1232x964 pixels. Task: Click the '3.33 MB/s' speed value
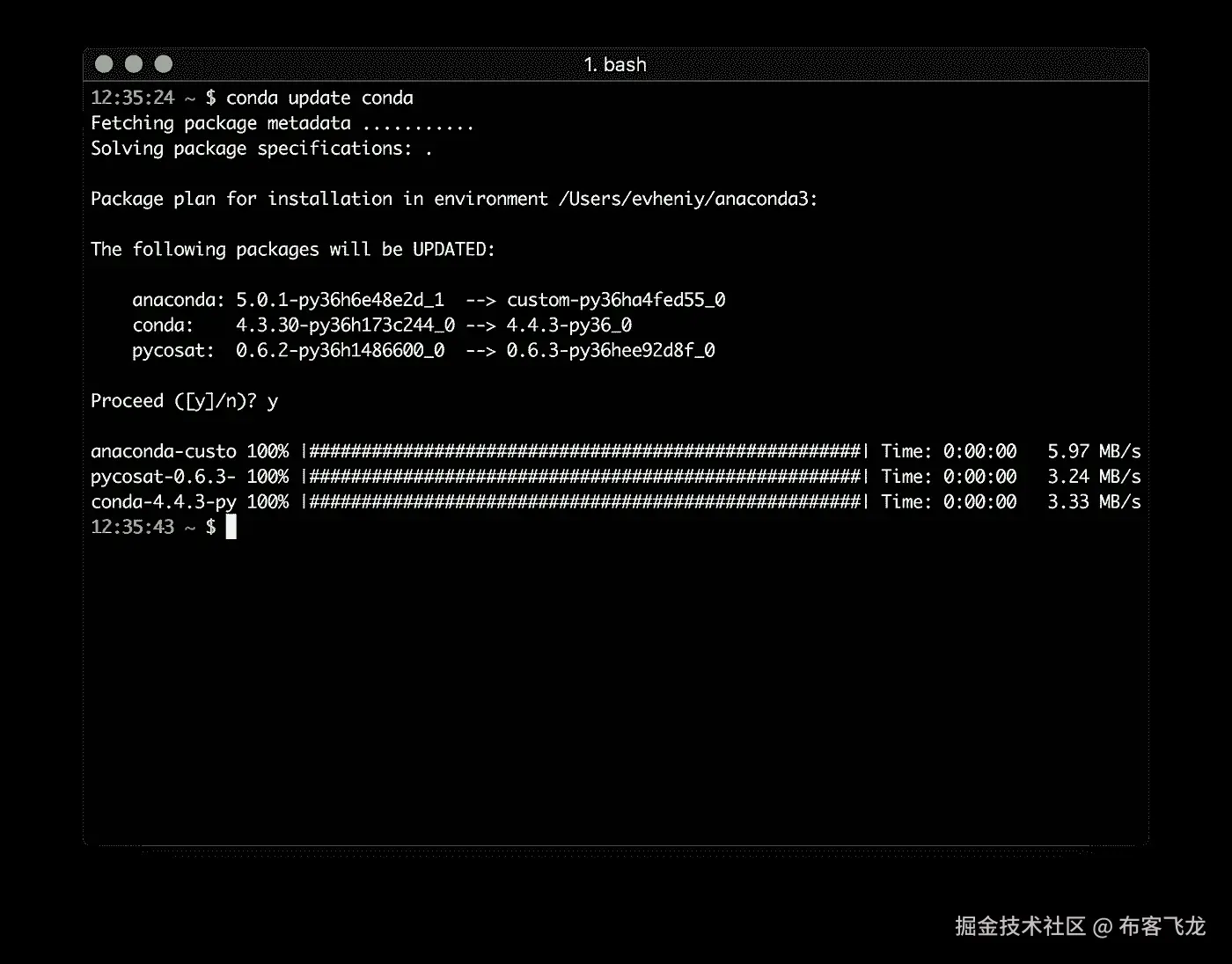(x=1094, y=502)
